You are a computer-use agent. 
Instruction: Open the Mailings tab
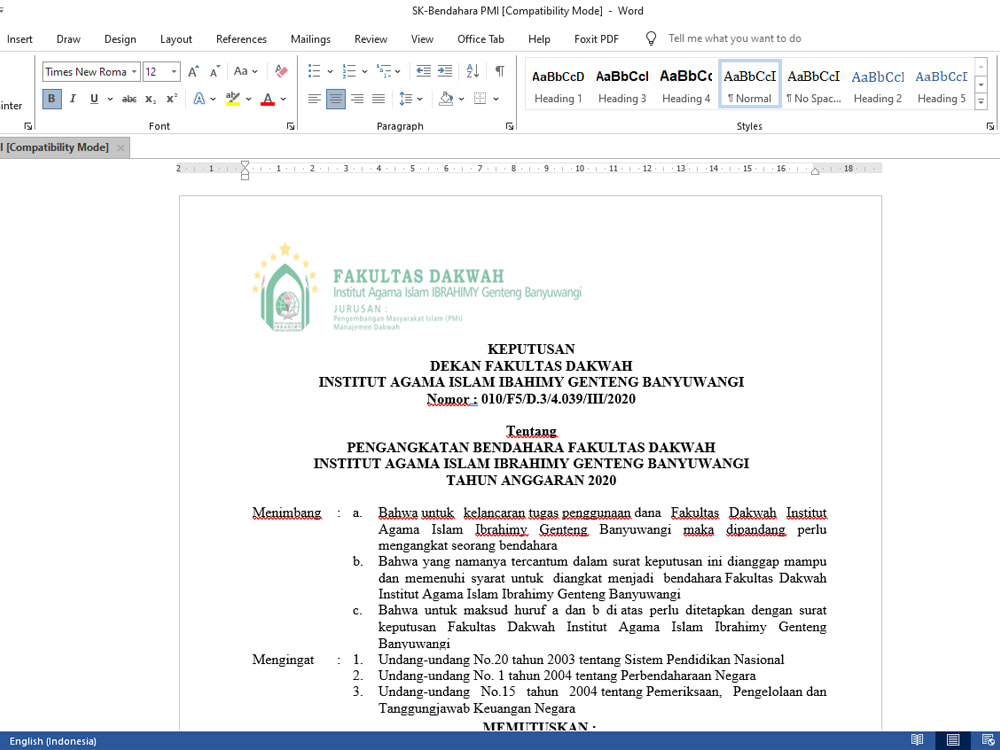click(311, 39)
